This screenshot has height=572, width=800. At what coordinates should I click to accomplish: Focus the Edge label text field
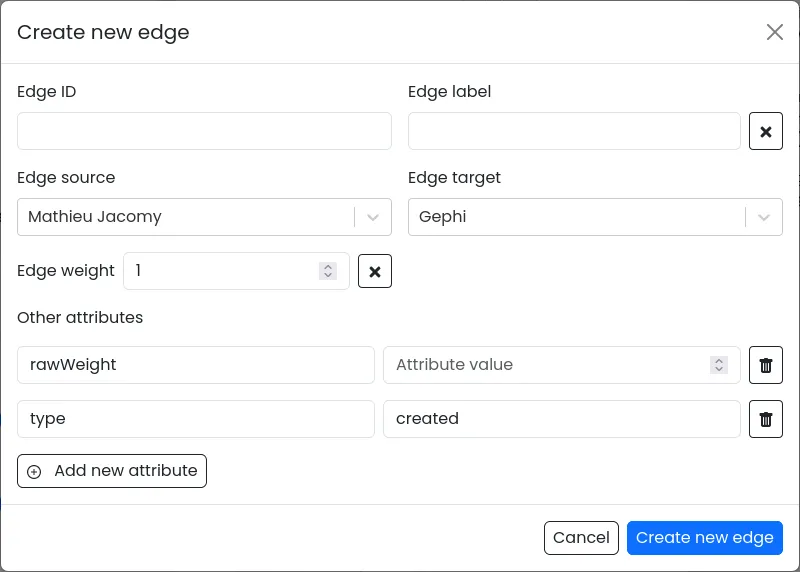click(574, 131)
